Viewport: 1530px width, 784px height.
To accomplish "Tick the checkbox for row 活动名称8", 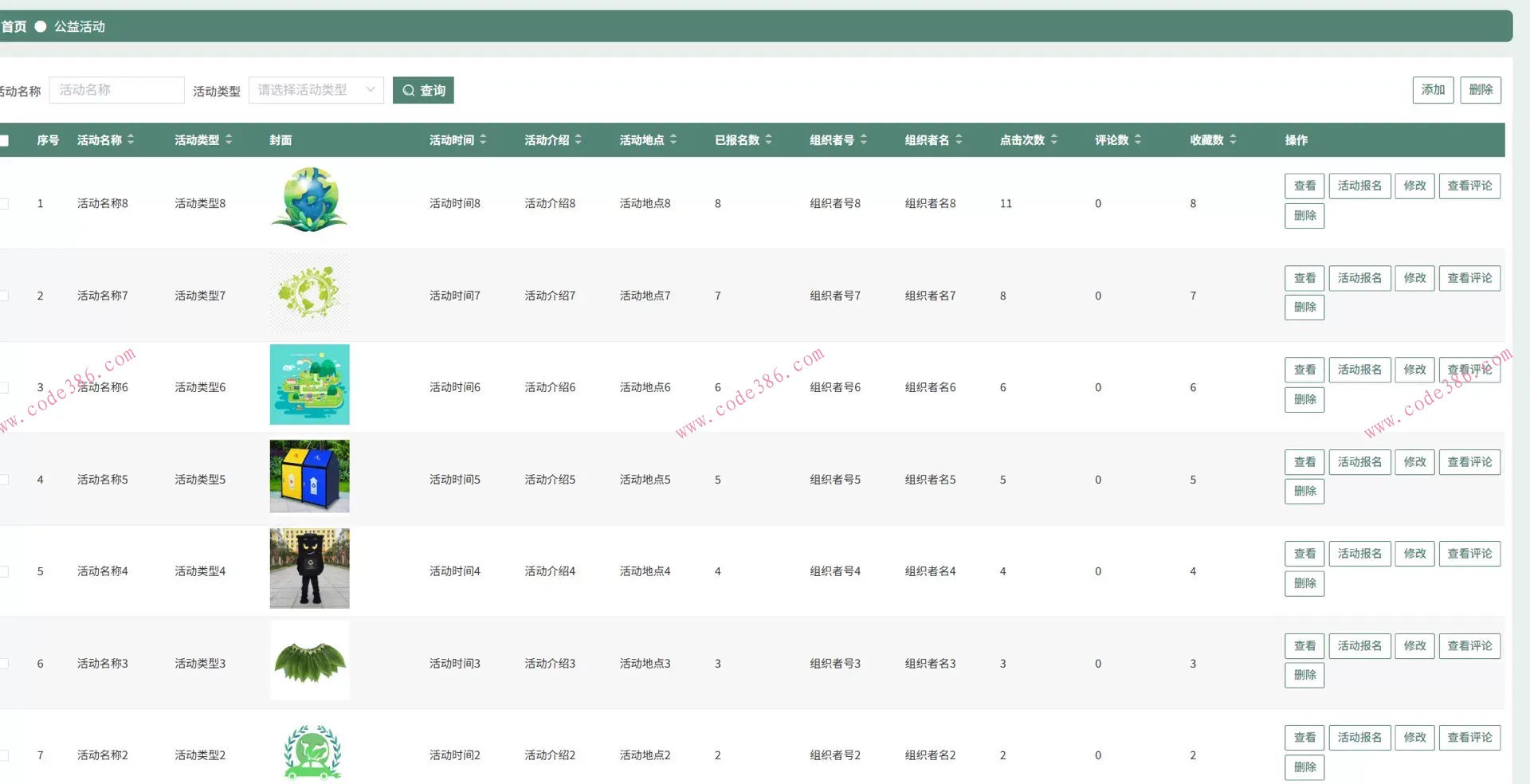I will pos(3,204).
